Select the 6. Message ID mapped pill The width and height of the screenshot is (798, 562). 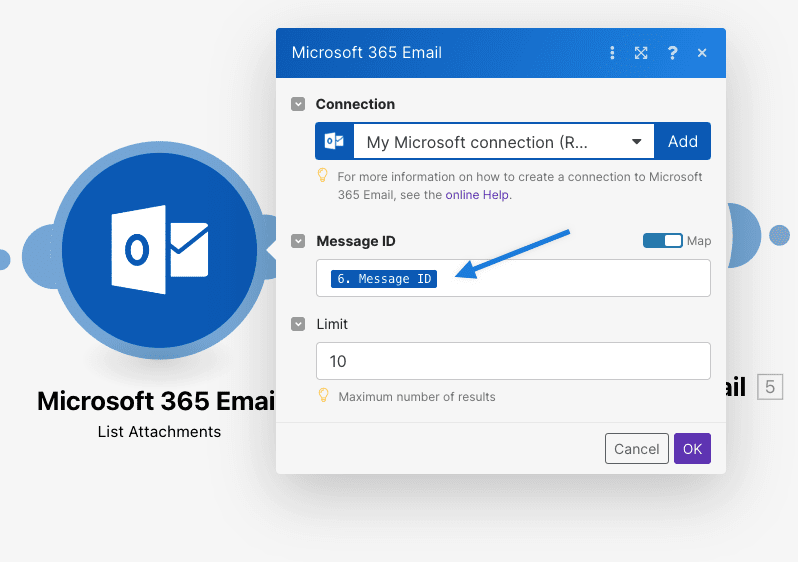384,279
